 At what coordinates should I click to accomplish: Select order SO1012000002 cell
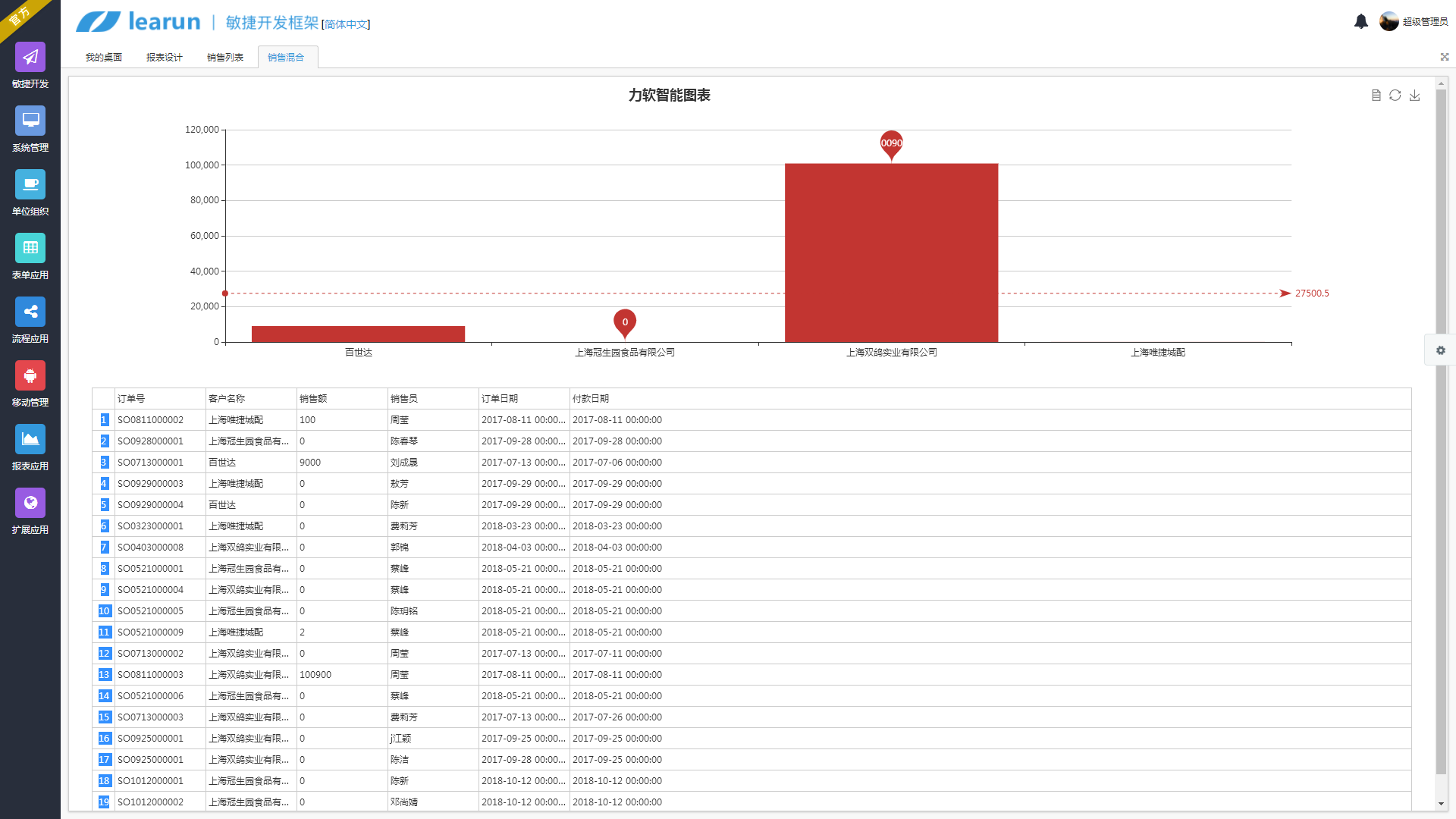coord(160,802)
